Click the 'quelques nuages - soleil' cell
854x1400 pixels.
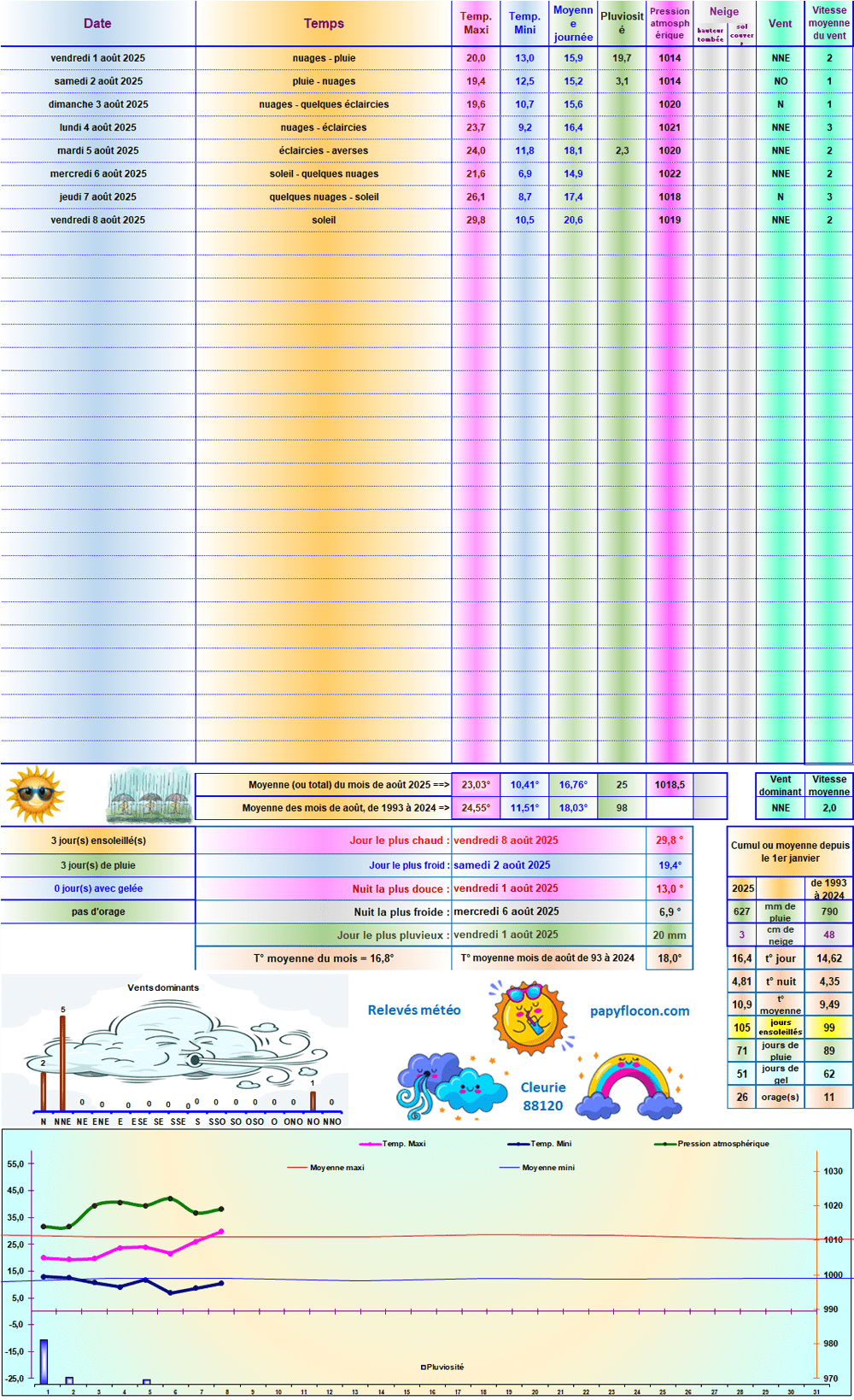click(x=324, y=196)
